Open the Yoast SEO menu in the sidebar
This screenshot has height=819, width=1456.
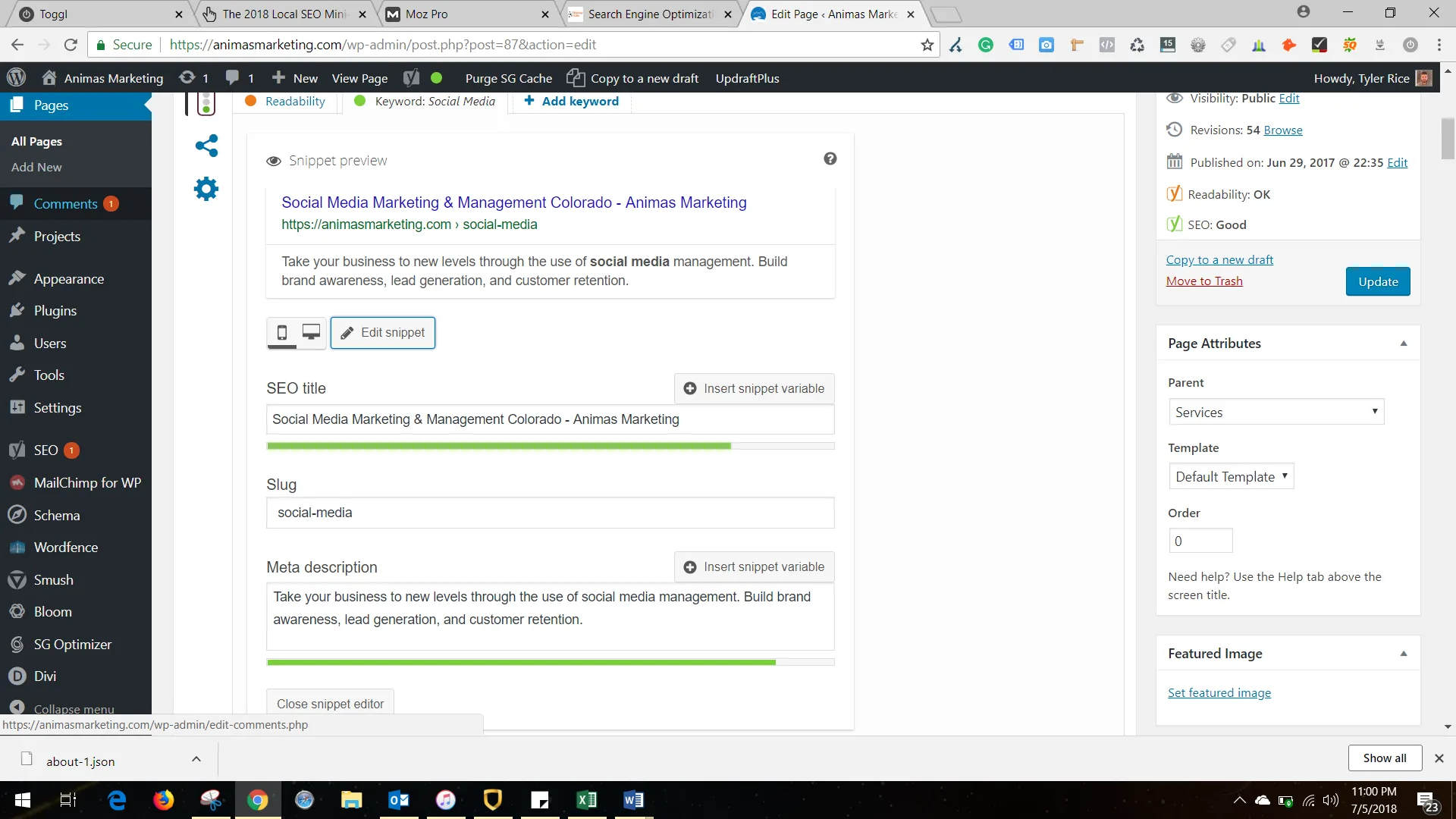tap(46, 450)
